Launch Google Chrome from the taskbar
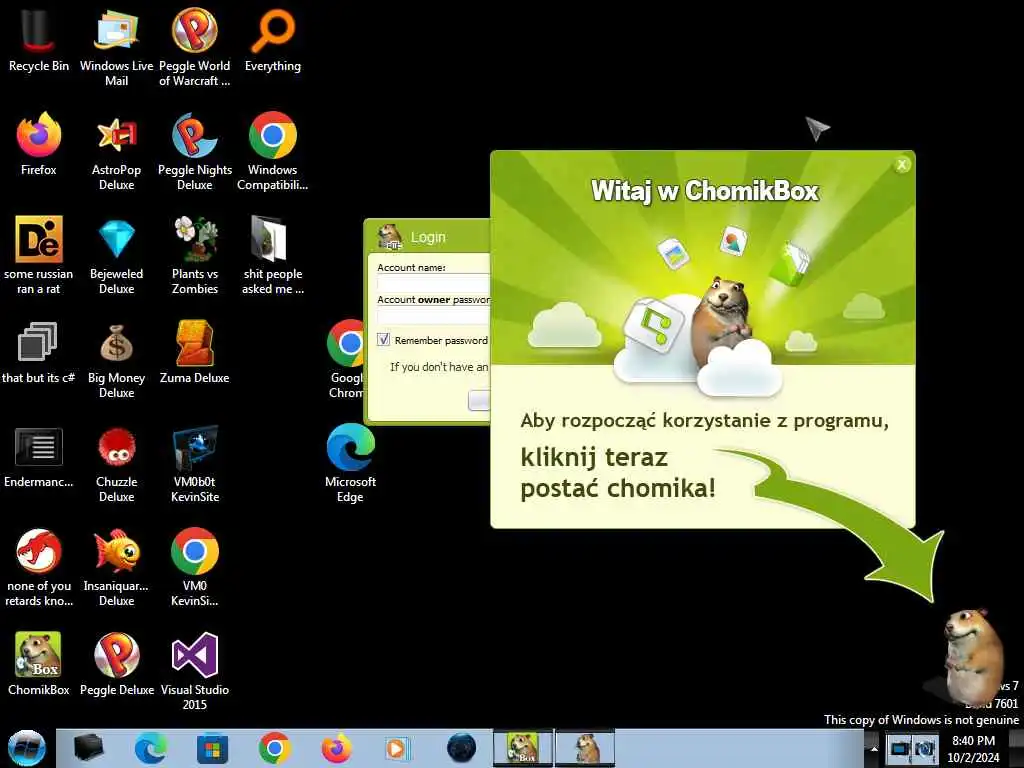 274,748
